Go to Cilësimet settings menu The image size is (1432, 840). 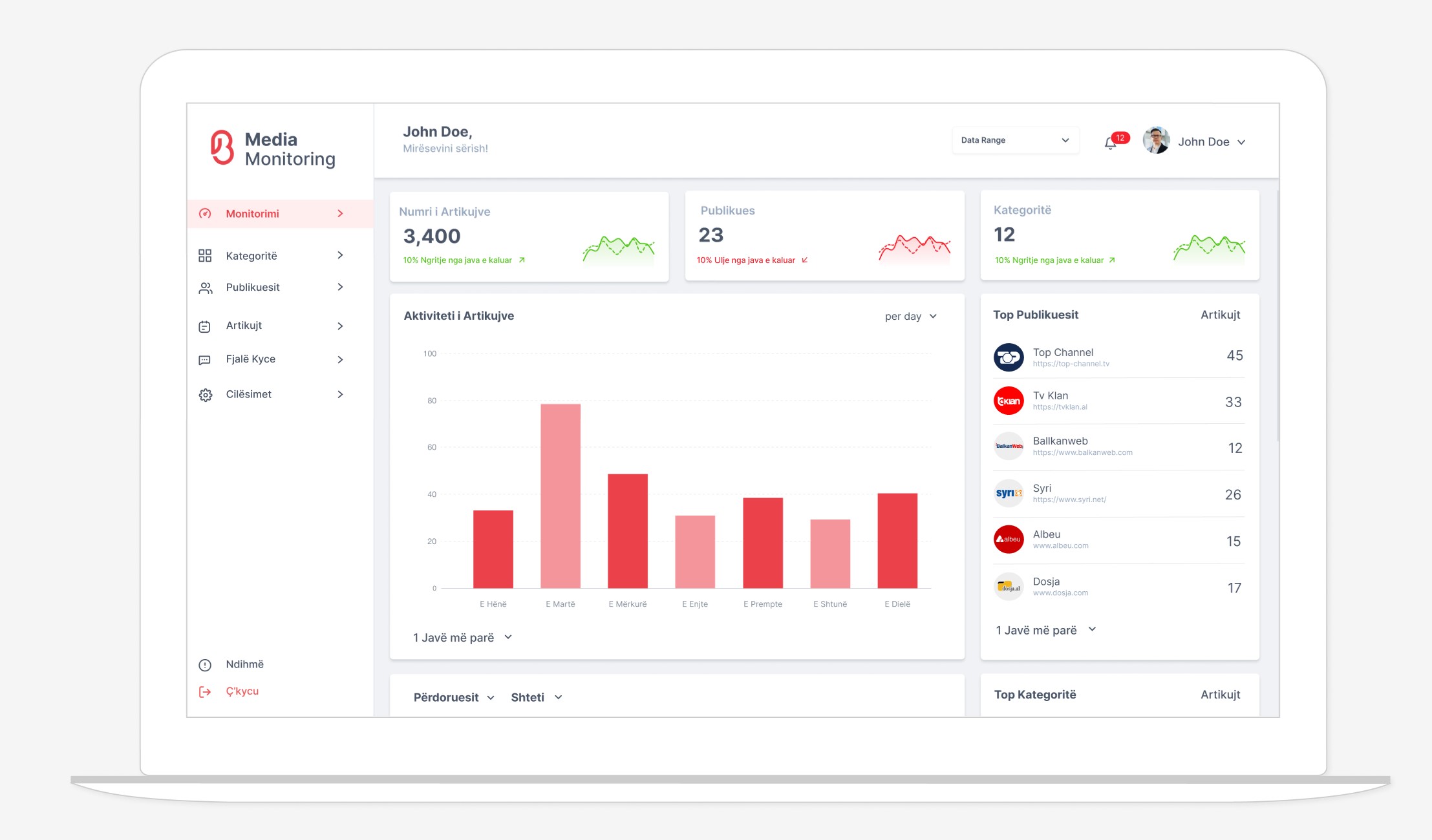248,394
